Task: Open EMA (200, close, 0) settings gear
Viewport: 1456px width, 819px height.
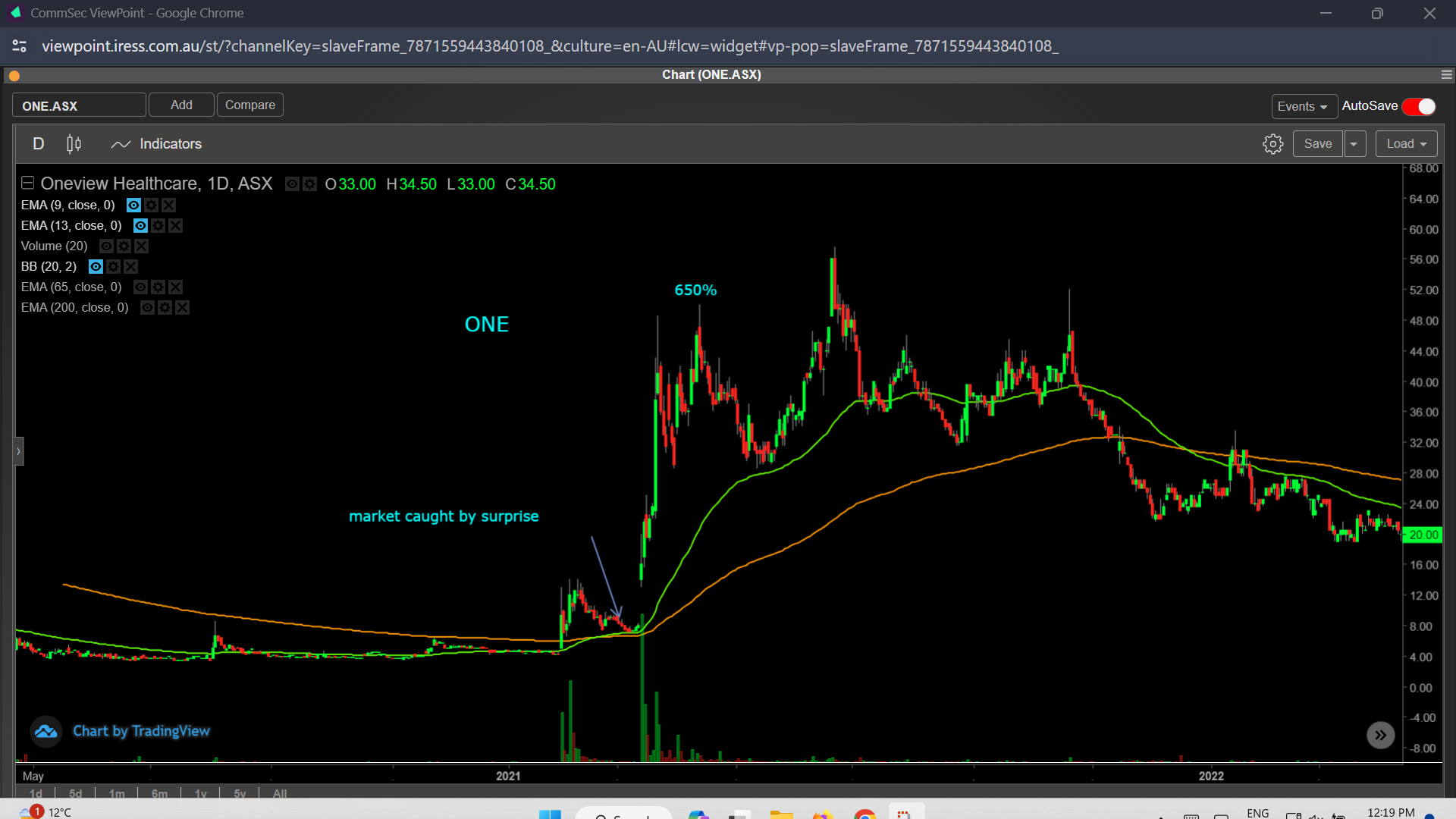Action: (165, 307)
